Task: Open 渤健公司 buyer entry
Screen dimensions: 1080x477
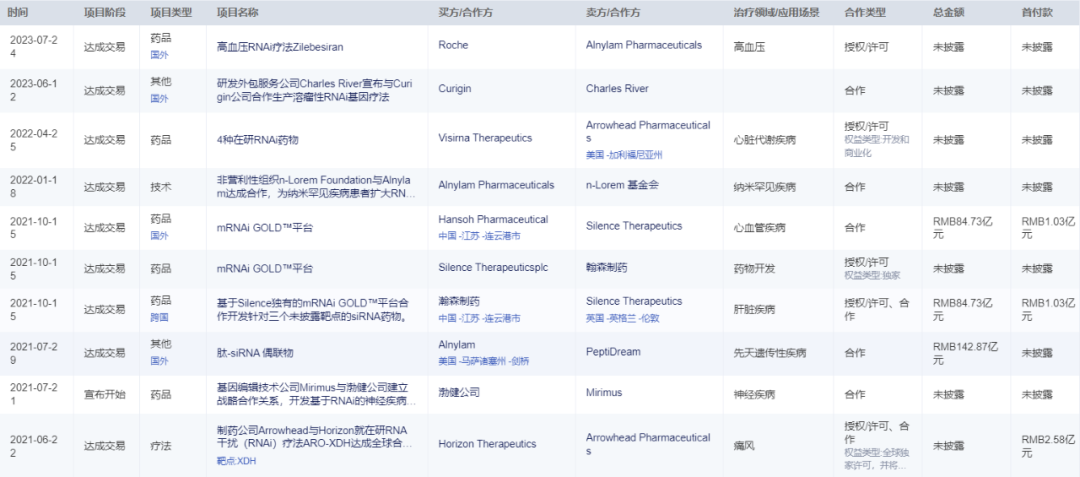Action: 459,392
